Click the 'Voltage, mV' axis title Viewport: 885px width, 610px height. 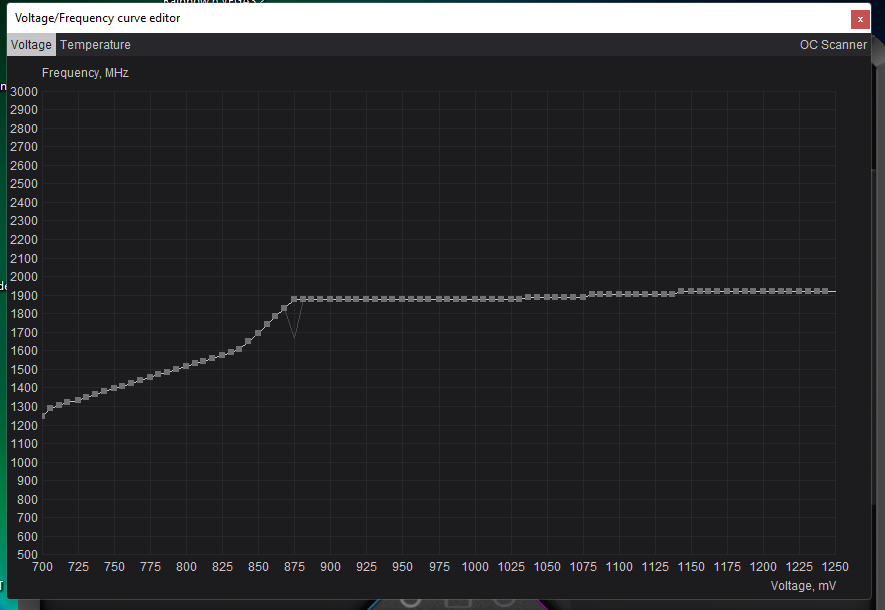pyautogui.click(x=803, y=586)
